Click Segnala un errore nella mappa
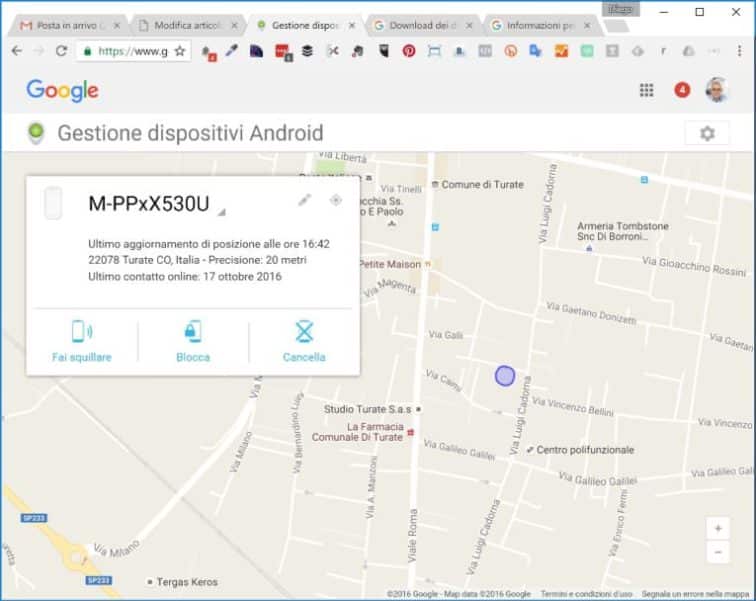Screen dimensions: 756x601 [x=695, y=594]
